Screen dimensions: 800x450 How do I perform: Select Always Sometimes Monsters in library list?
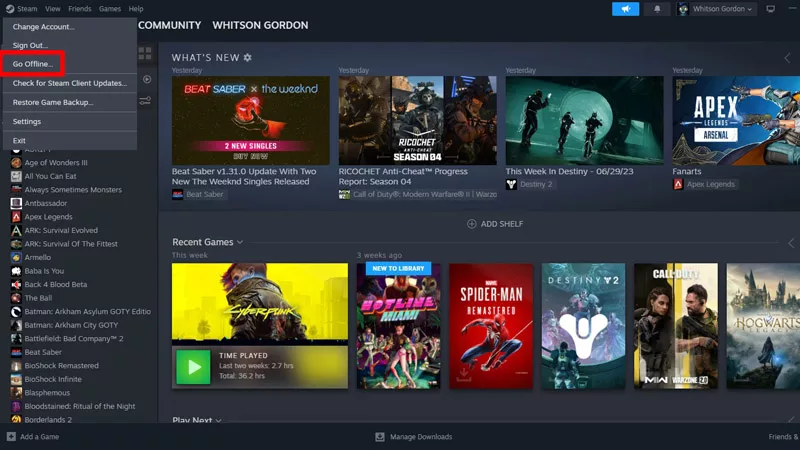(73, 190)
